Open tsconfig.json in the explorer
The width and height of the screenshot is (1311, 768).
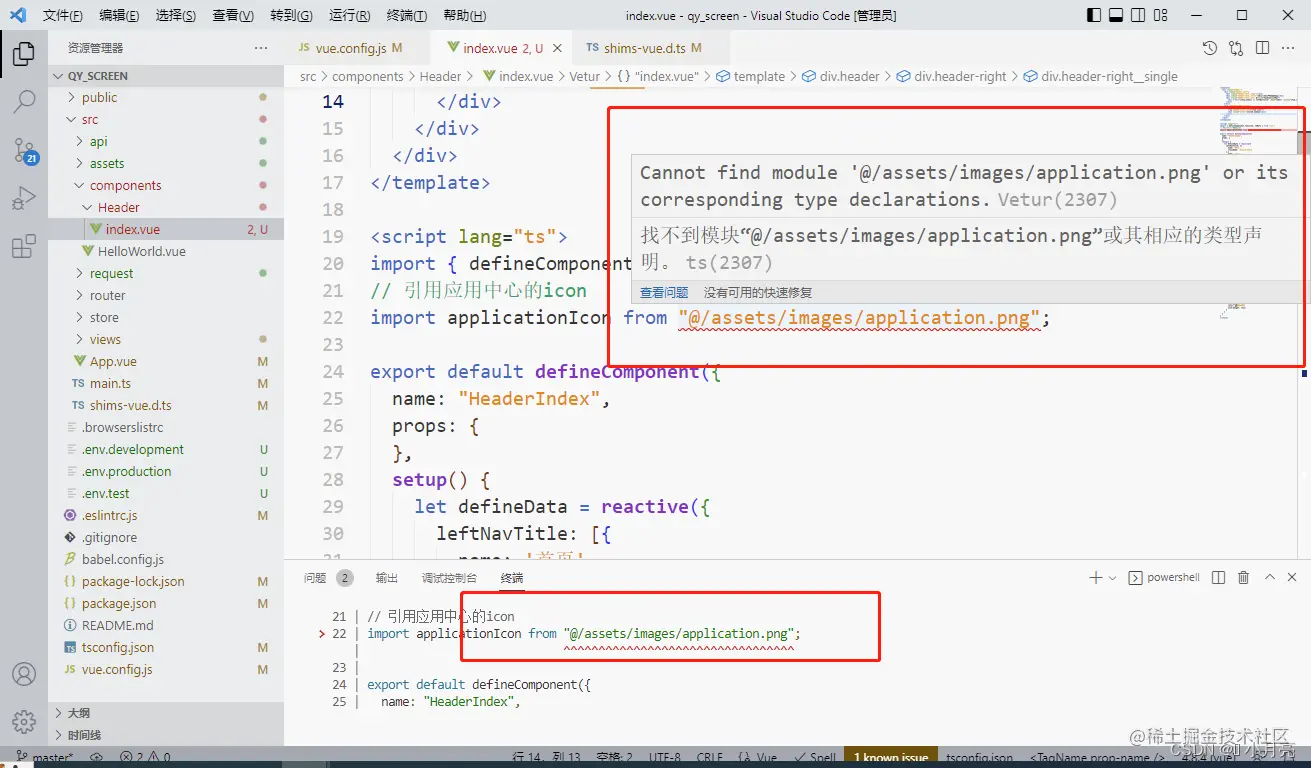coord(166,647)
